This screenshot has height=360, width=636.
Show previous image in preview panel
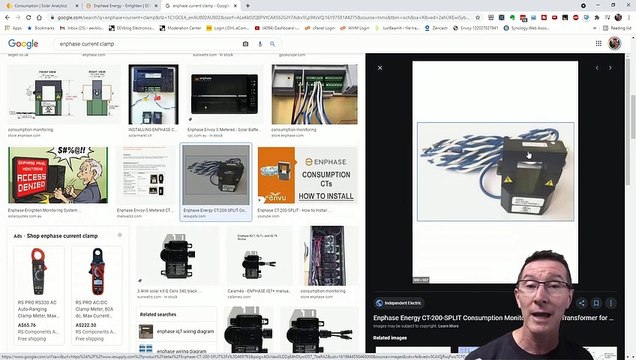point(597,68)
